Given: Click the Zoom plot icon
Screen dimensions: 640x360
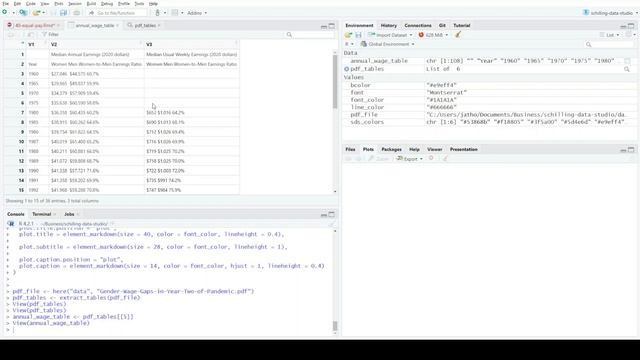Looking at the screenshot, I should point(371,158).
